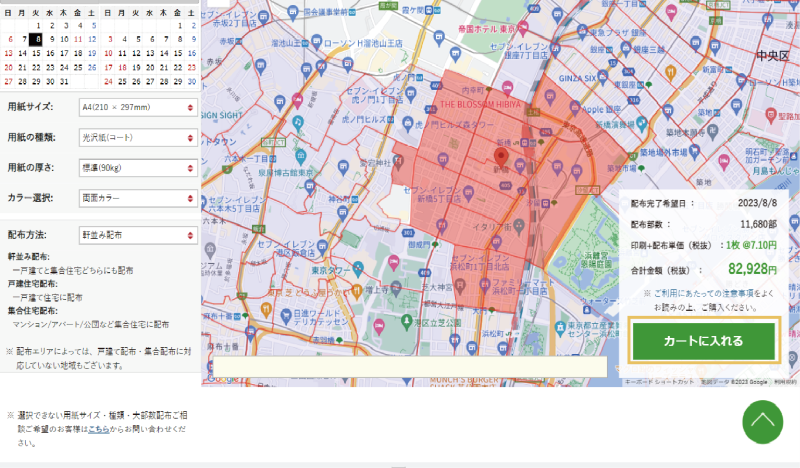Select date 31 in the calendar
The width and height of the screenshot is (800, 468).
(64, 82)
